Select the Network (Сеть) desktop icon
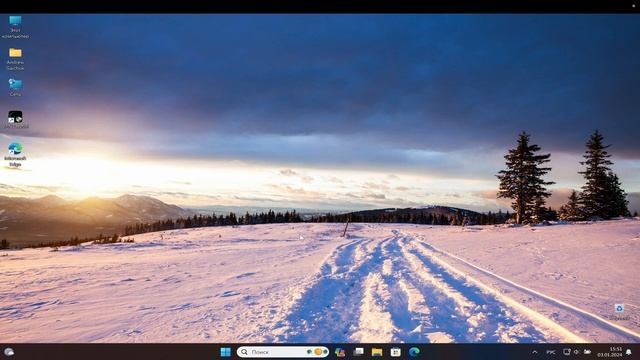 [x=15, y=87]
